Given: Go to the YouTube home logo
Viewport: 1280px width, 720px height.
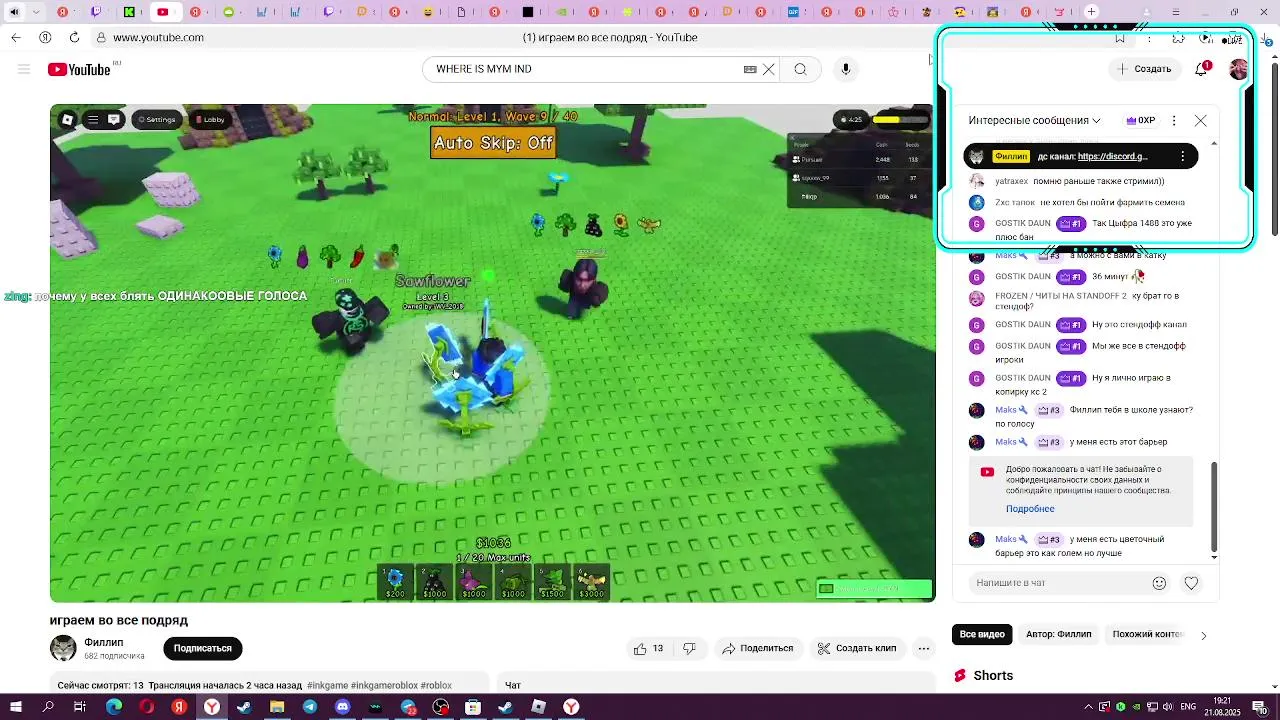Looking at the screenshot, I should click(x=79, y=69).
